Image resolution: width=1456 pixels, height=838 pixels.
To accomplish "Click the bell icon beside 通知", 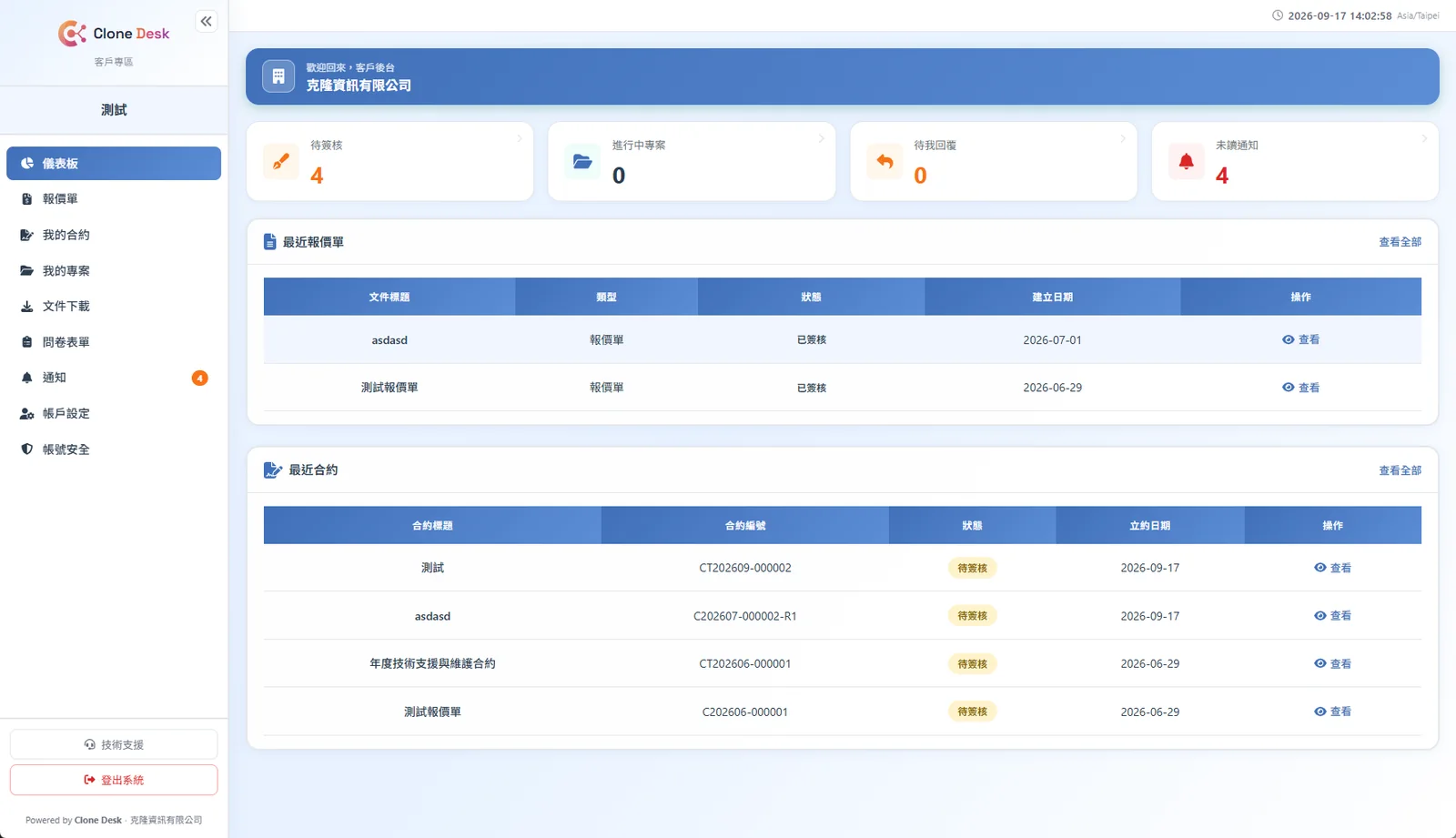I will click(x=27, y=378).
